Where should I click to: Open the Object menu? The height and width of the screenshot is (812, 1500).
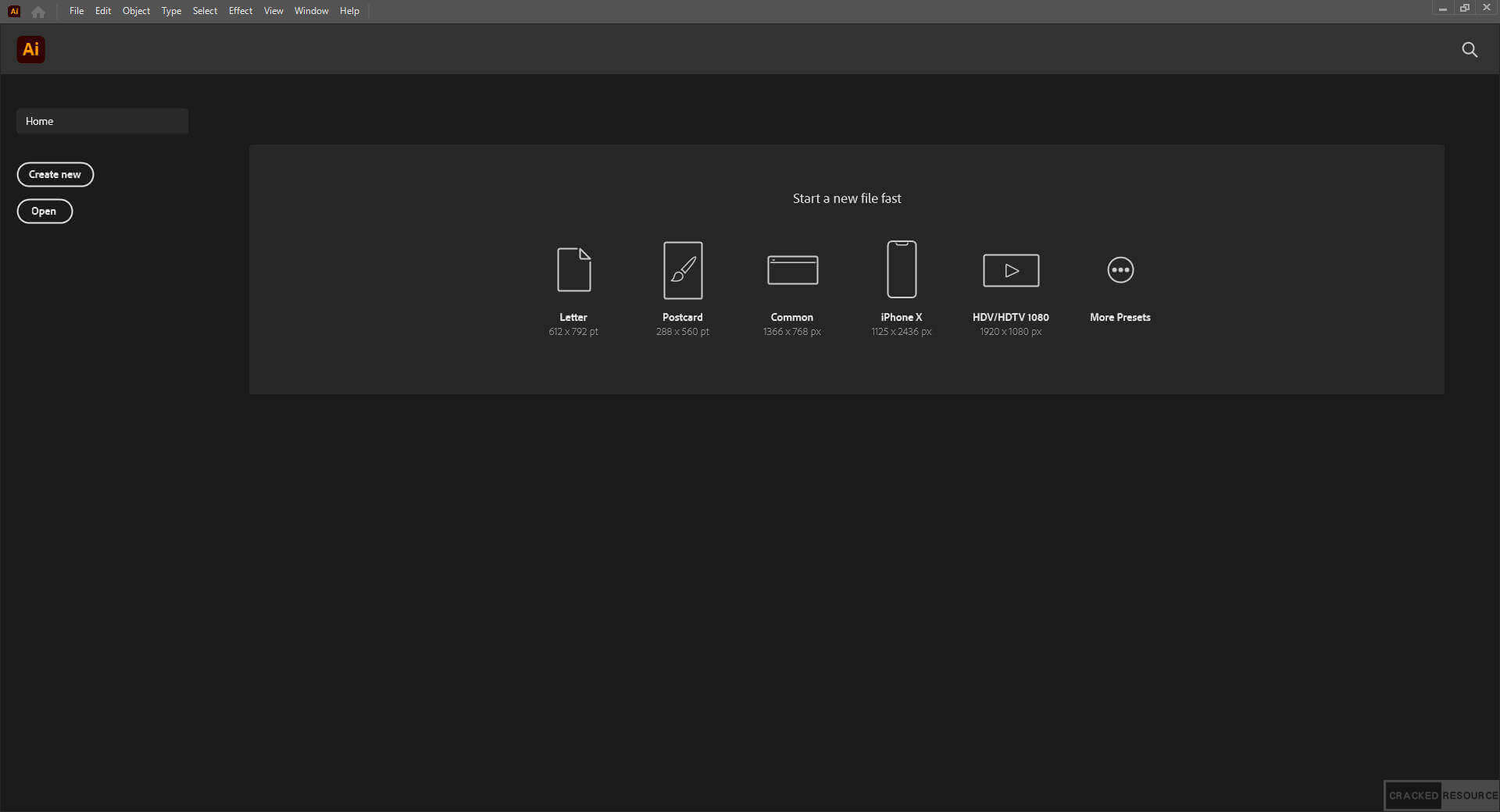[x=136, y=11]
